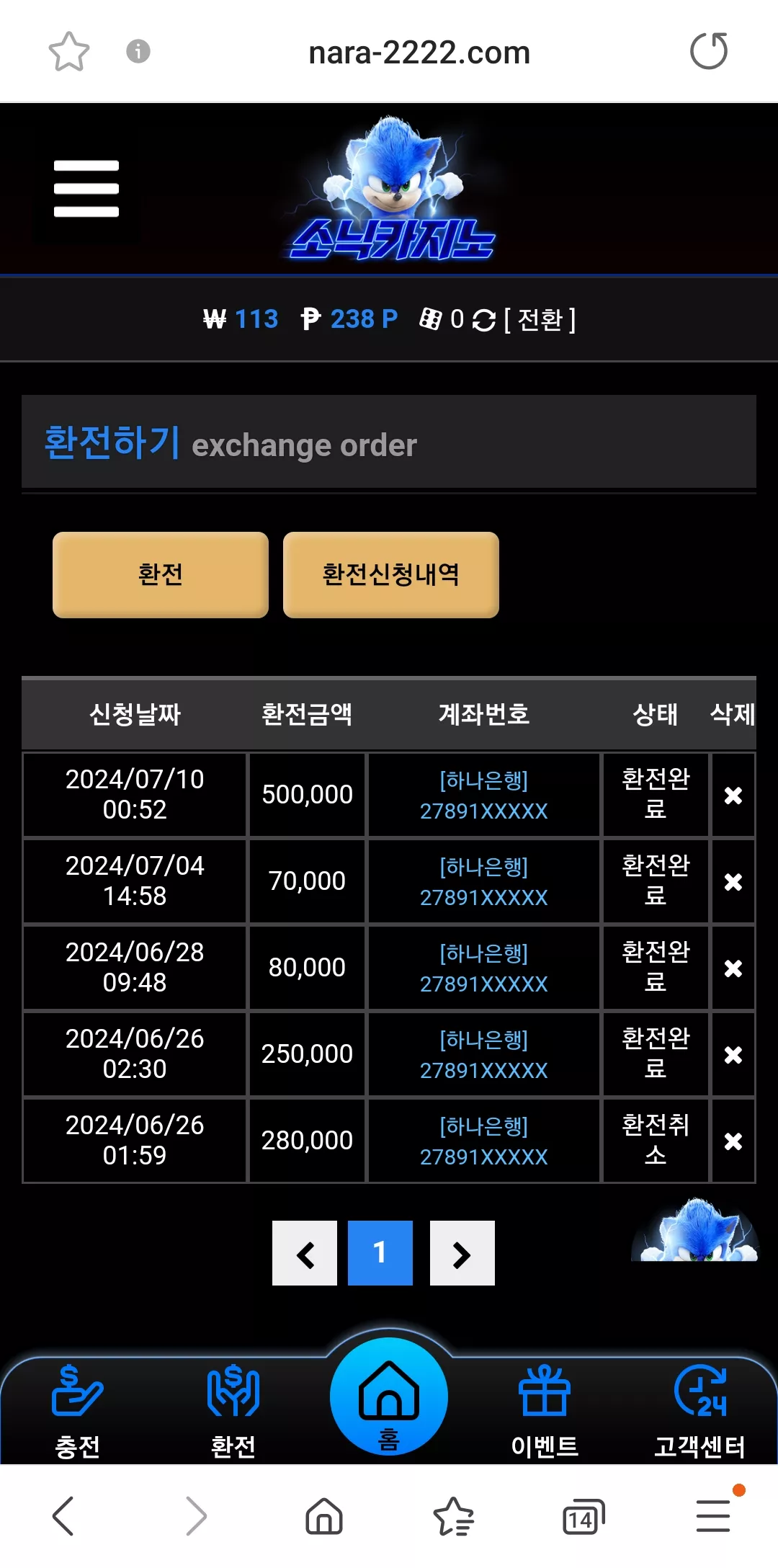
Task: Open the hamburger menu
Action: pos(86,189)
